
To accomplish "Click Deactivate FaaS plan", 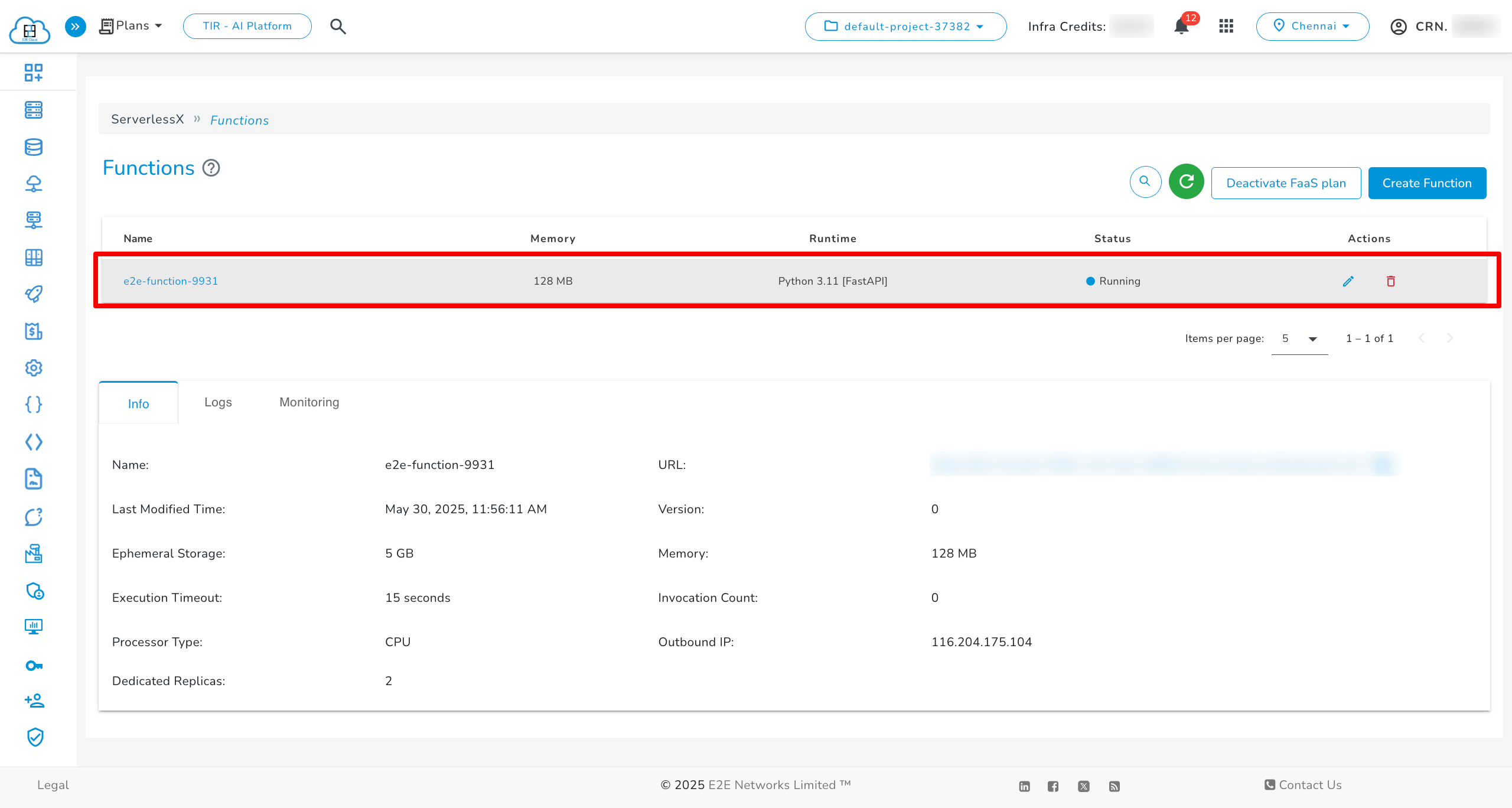I will click(x=1286, y=183).
